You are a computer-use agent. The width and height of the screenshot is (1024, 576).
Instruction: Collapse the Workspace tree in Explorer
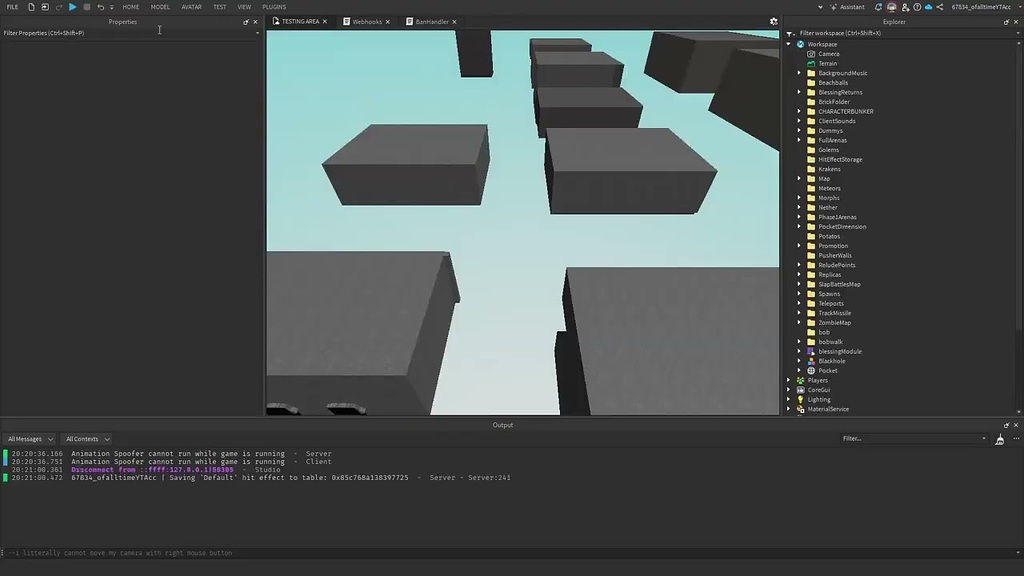tap(789, 43)
